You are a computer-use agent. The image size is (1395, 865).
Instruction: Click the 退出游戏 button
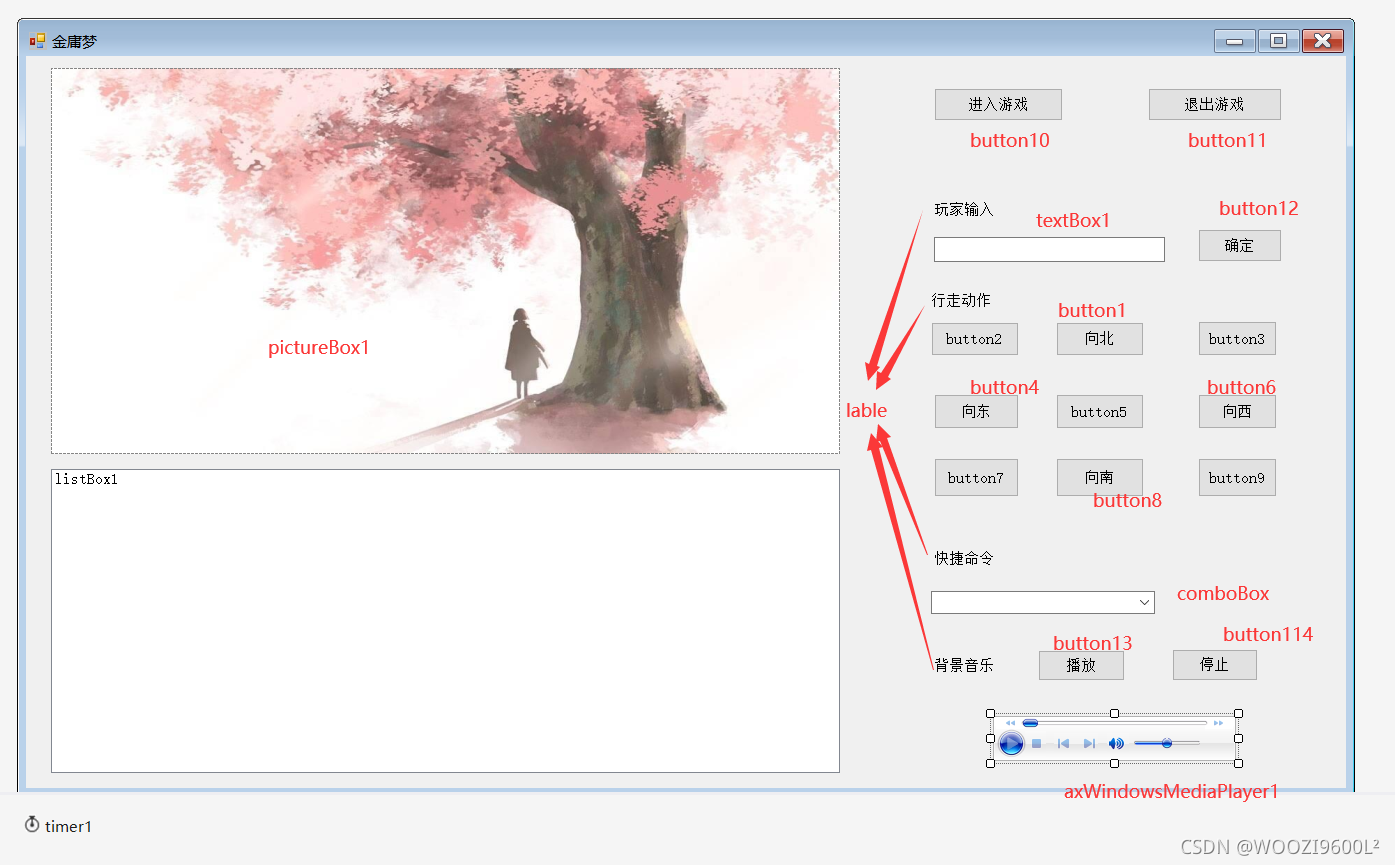click(1214, 104)
